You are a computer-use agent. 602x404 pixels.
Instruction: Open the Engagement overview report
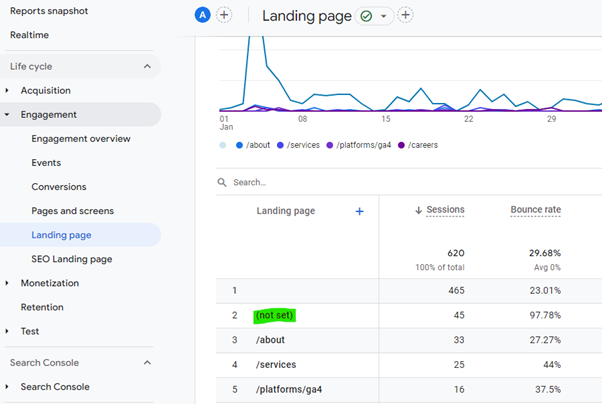(x=81, y=139)
